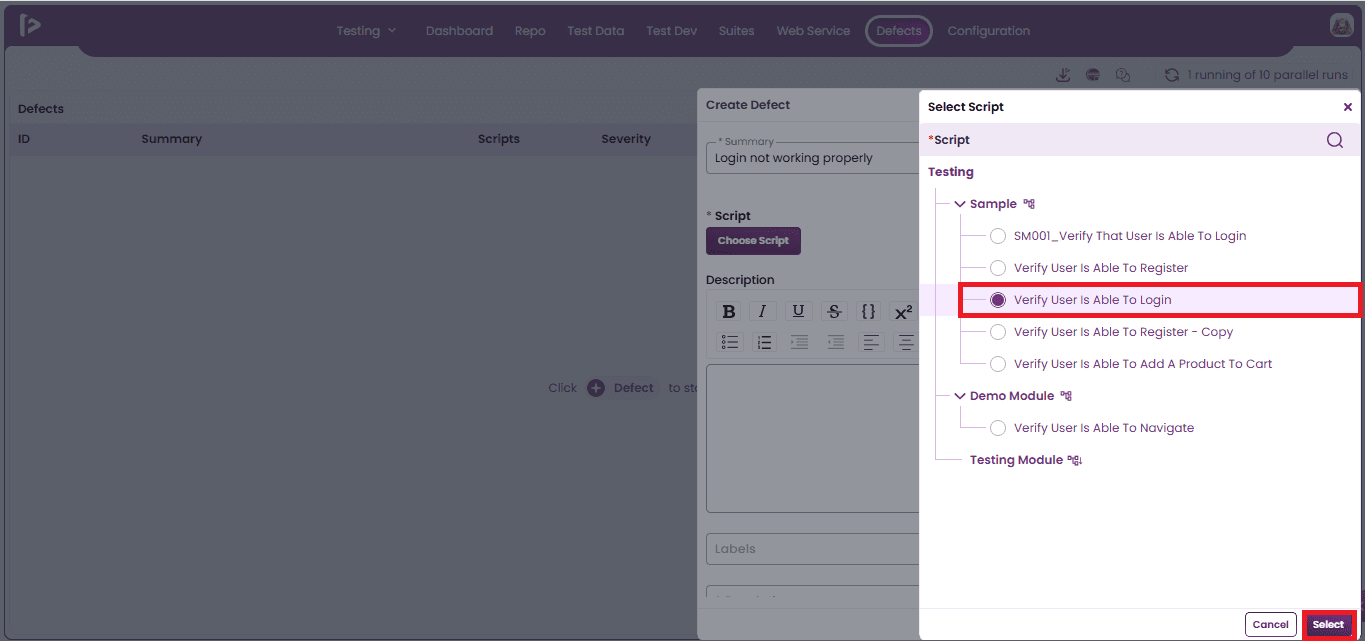Viewport: 1365px width, 641px height.
Task: Click the plus icon beside Defect
Action: [x=596, y=388]
